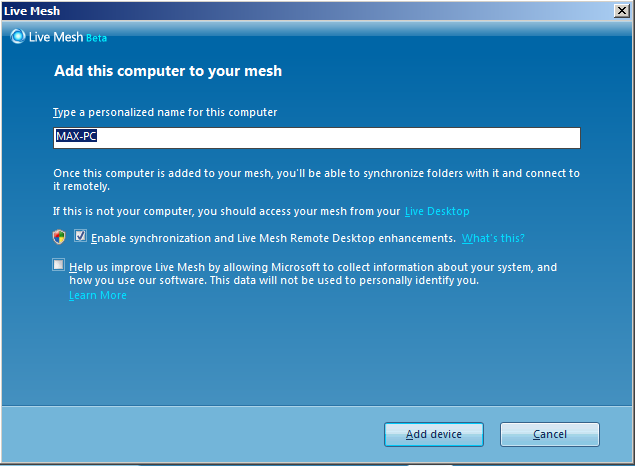This screenshot has height=466, width=635.
Task: Click the Beta text next to Live Mesh
Action: (96, 38)
